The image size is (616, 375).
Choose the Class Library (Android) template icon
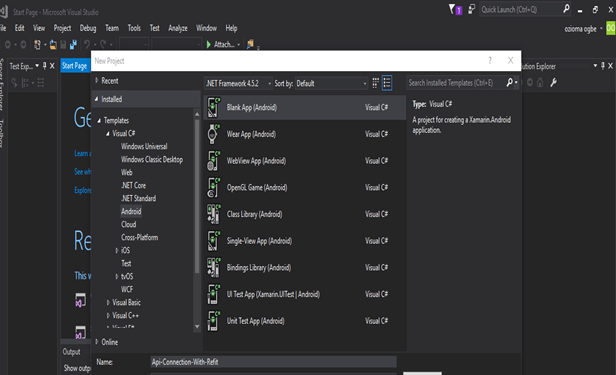[x=213, y=214]
